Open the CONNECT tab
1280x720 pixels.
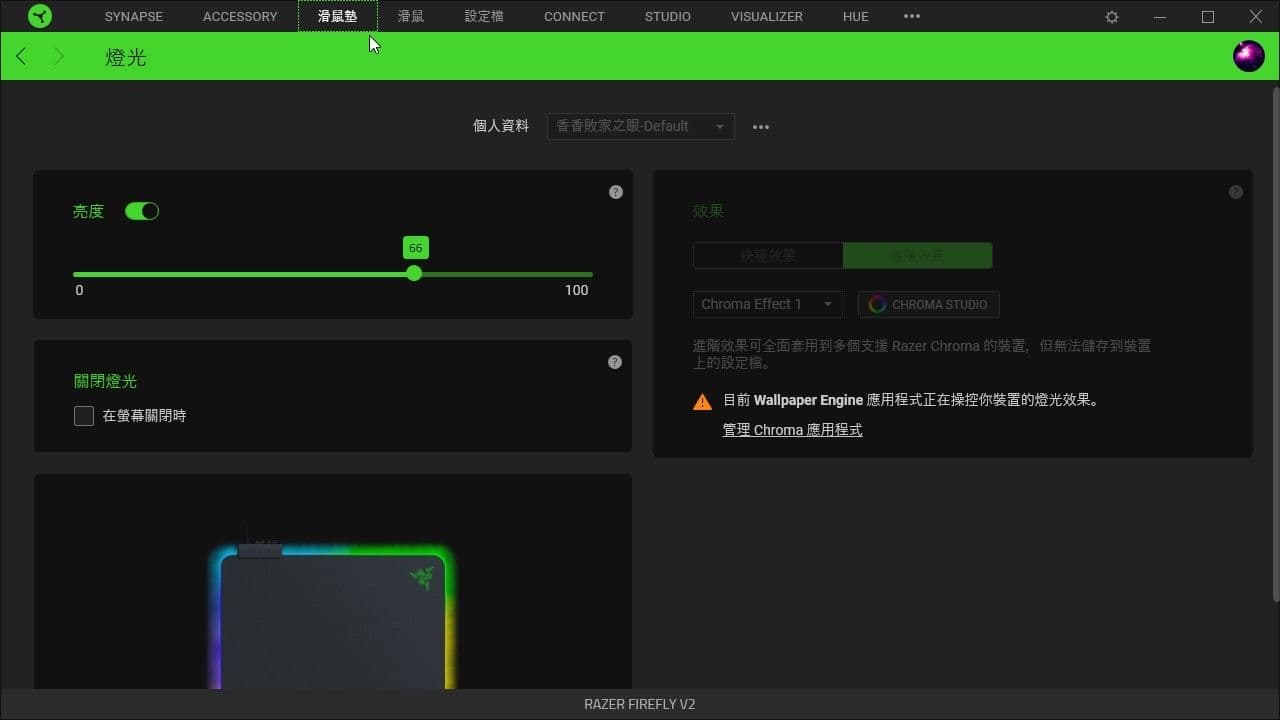tap(574, 17)
